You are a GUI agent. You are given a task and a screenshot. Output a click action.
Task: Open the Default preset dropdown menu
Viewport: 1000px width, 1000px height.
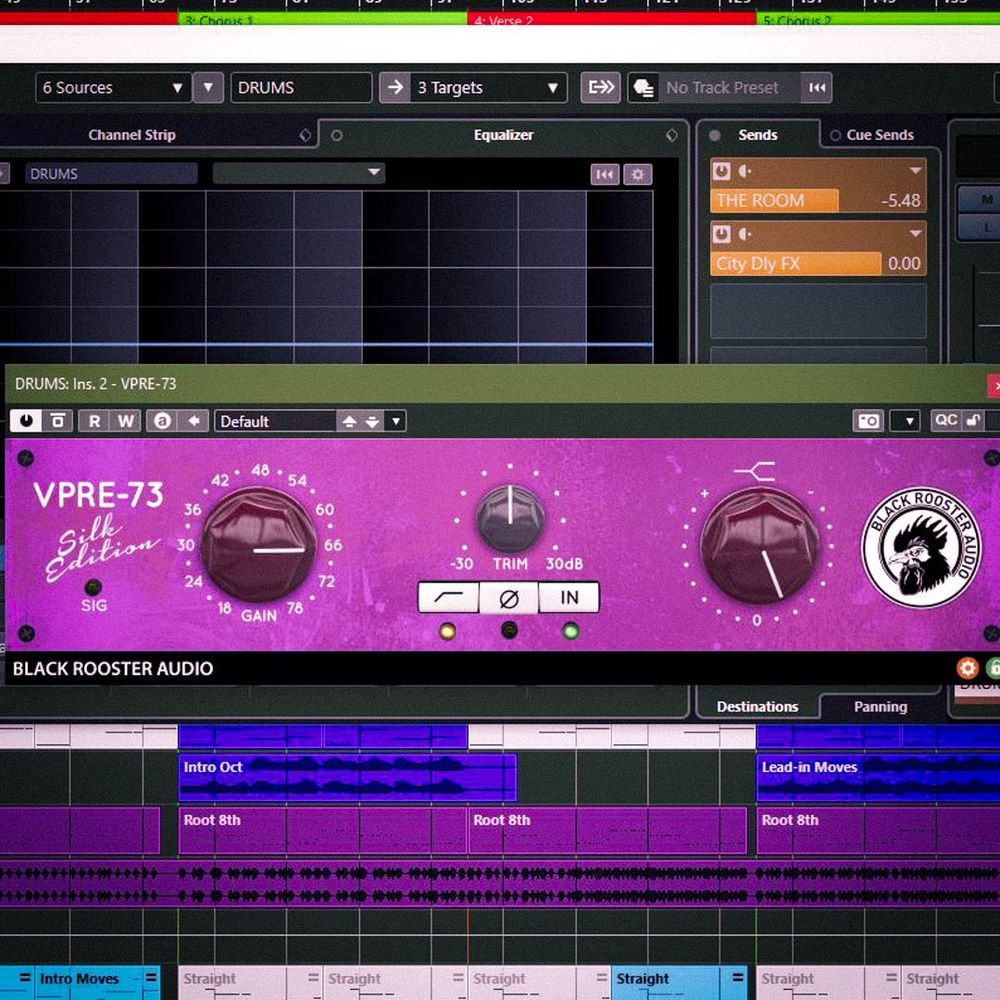click(396, 422)
